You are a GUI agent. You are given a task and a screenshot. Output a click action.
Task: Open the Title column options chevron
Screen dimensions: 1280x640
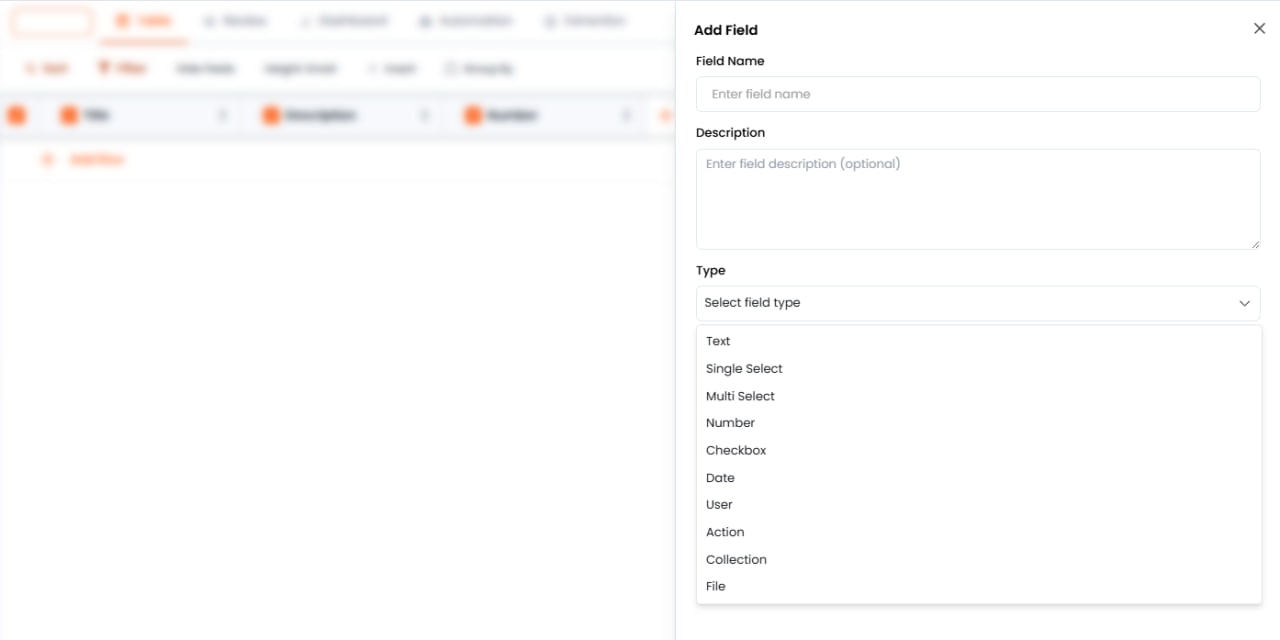pos(224,115)
